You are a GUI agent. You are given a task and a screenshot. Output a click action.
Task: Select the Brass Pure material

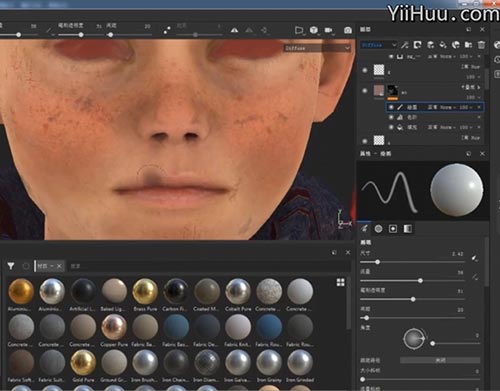(145, 292)
